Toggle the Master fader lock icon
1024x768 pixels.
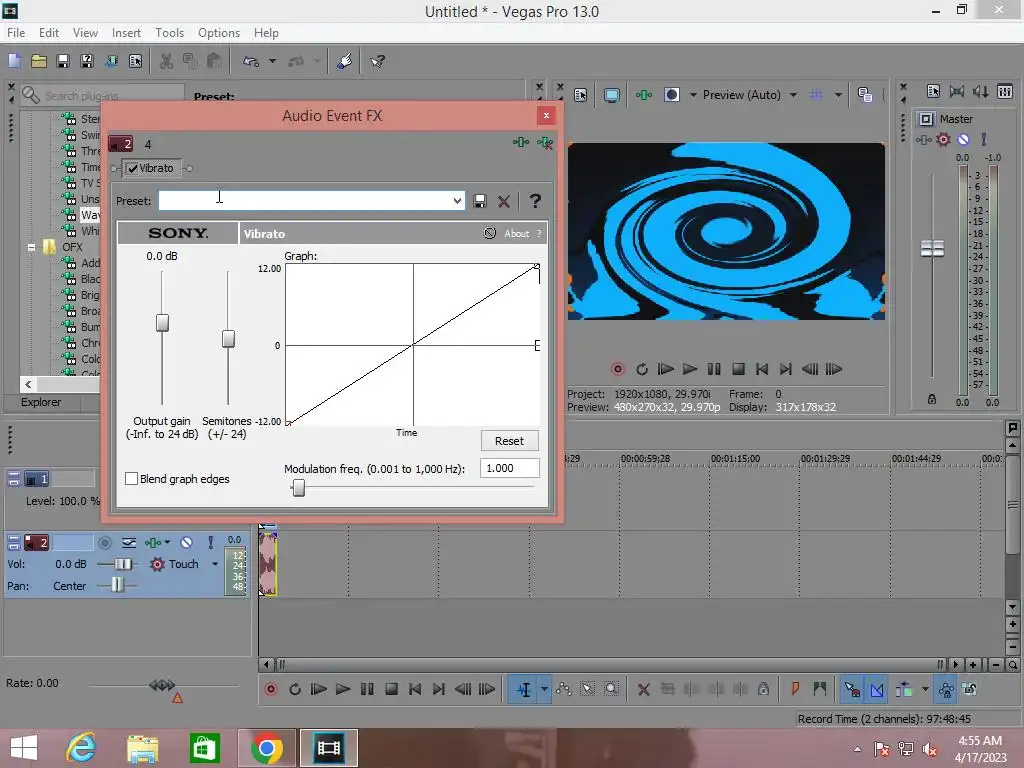932,399
